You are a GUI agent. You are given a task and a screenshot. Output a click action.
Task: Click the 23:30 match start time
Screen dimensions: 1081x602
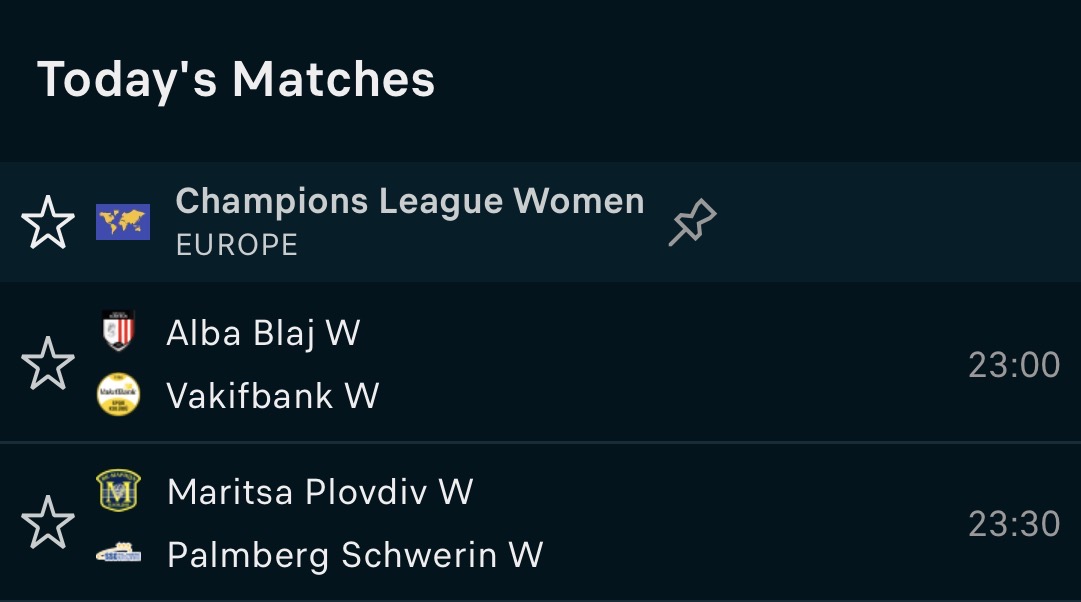tap(1013, 523)
